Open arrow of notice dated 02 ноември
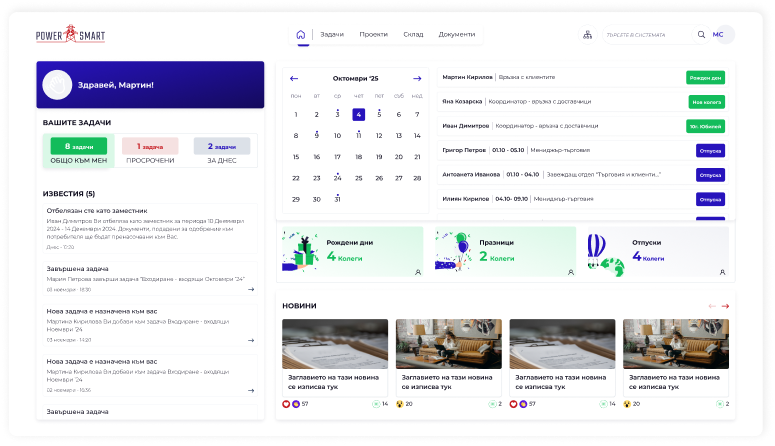 tap(251, 391)
